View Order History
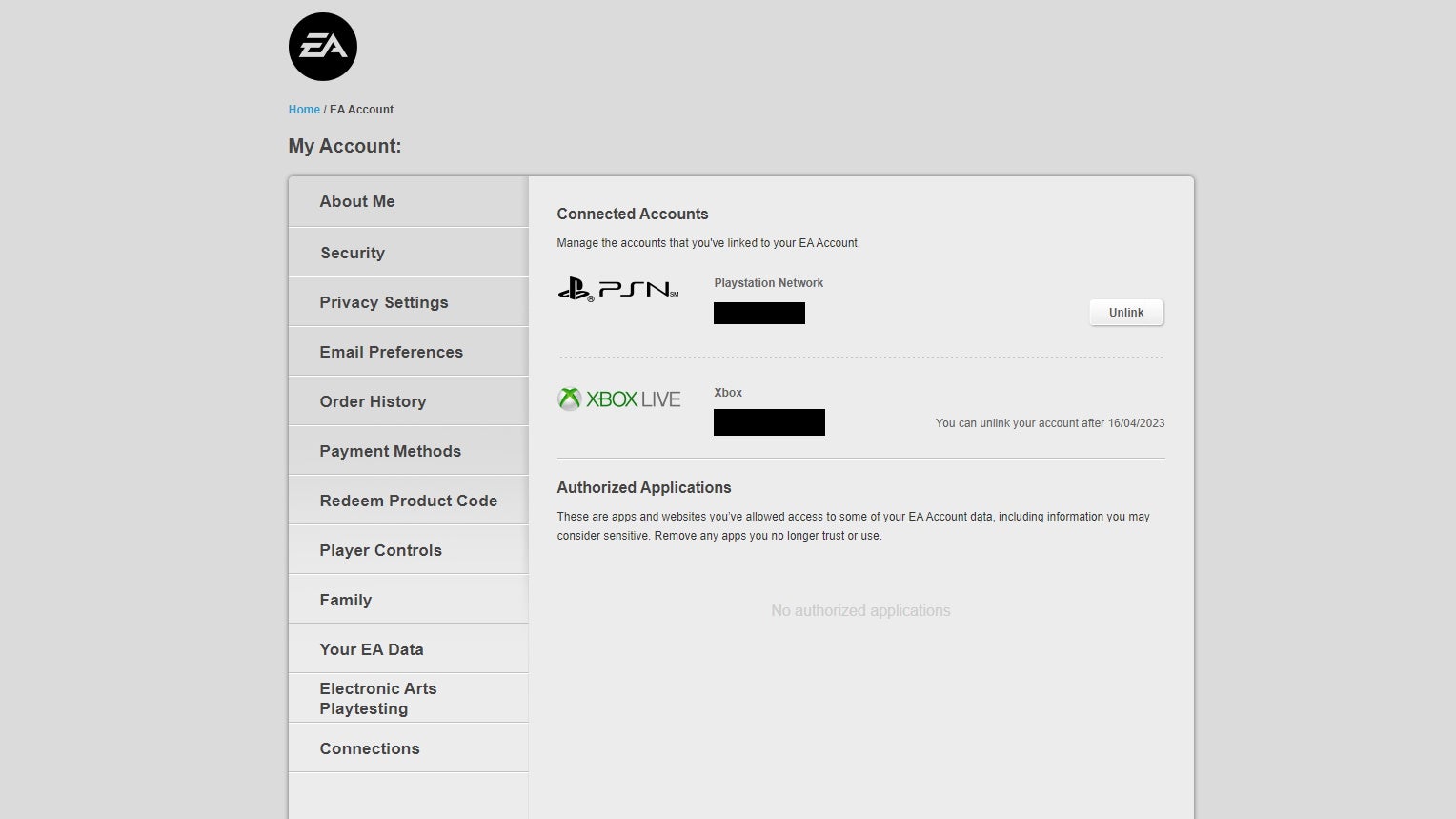 [373, 401]
